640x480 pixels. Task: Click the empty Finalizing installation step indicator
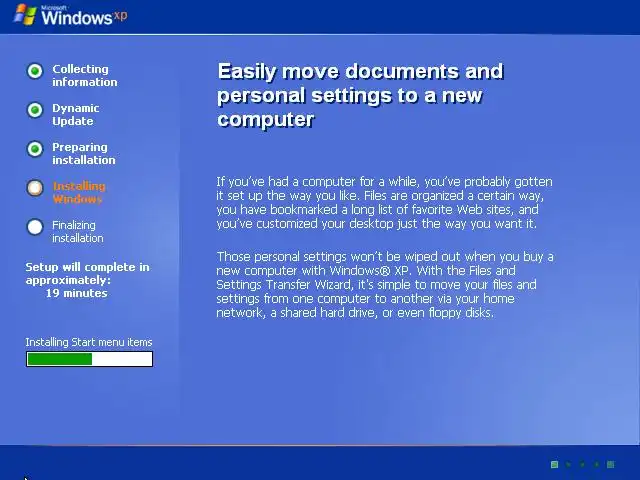pyautogui.click(x=35, y=227)
